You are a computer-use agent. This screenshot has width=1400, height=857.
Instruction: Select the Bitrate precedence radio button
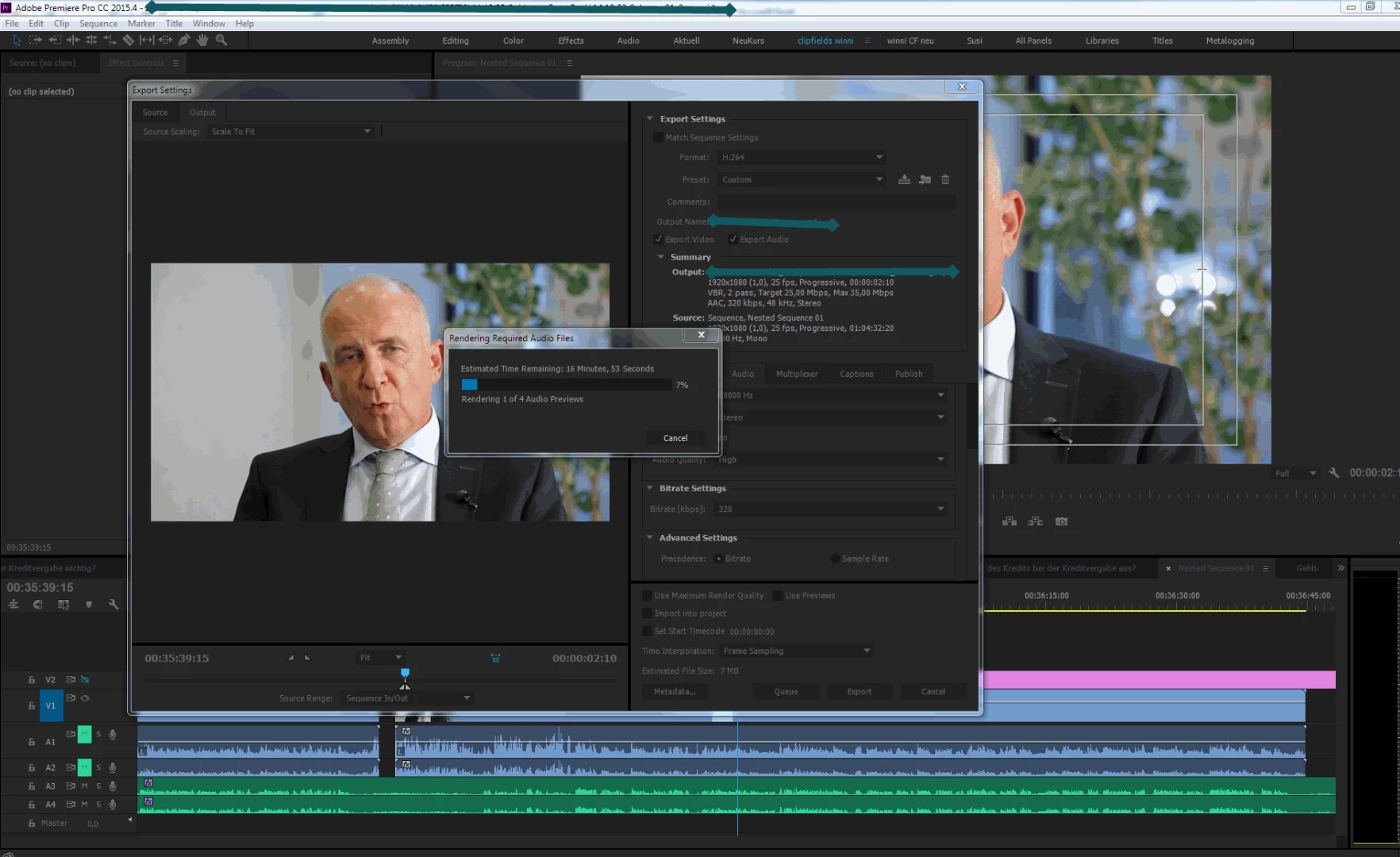pyautogui.click(x=718, y=559)
